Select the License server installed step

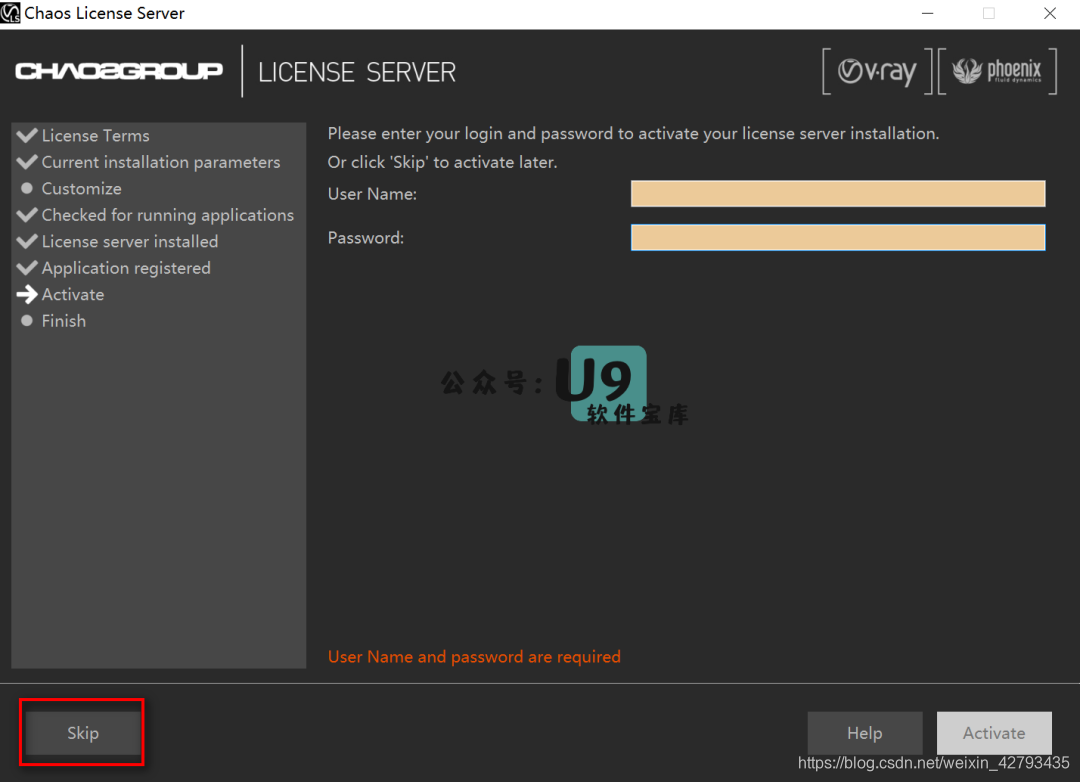point(129,241)
